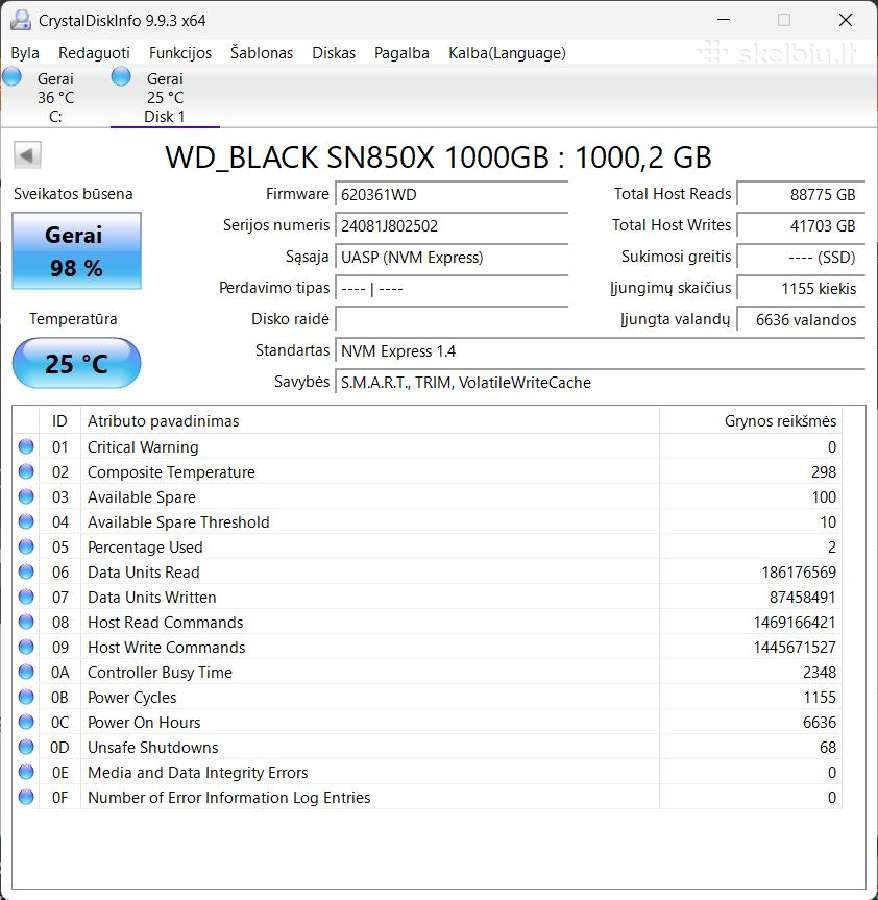Screen dimensions: 878x900
Task: Click the raw value 1469166421
Action: [794, 622]
